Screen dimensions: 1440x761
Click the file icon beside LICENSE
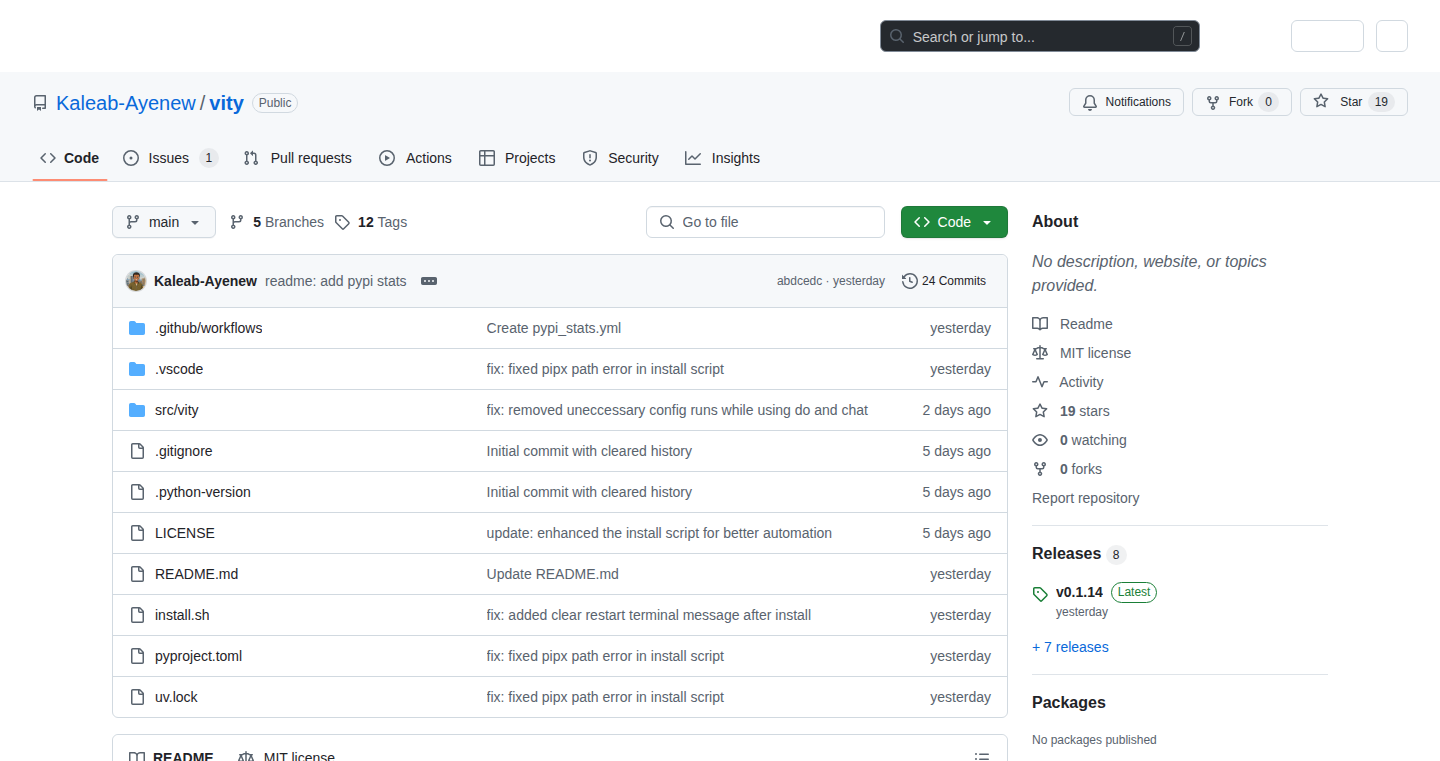coord(137,533)
